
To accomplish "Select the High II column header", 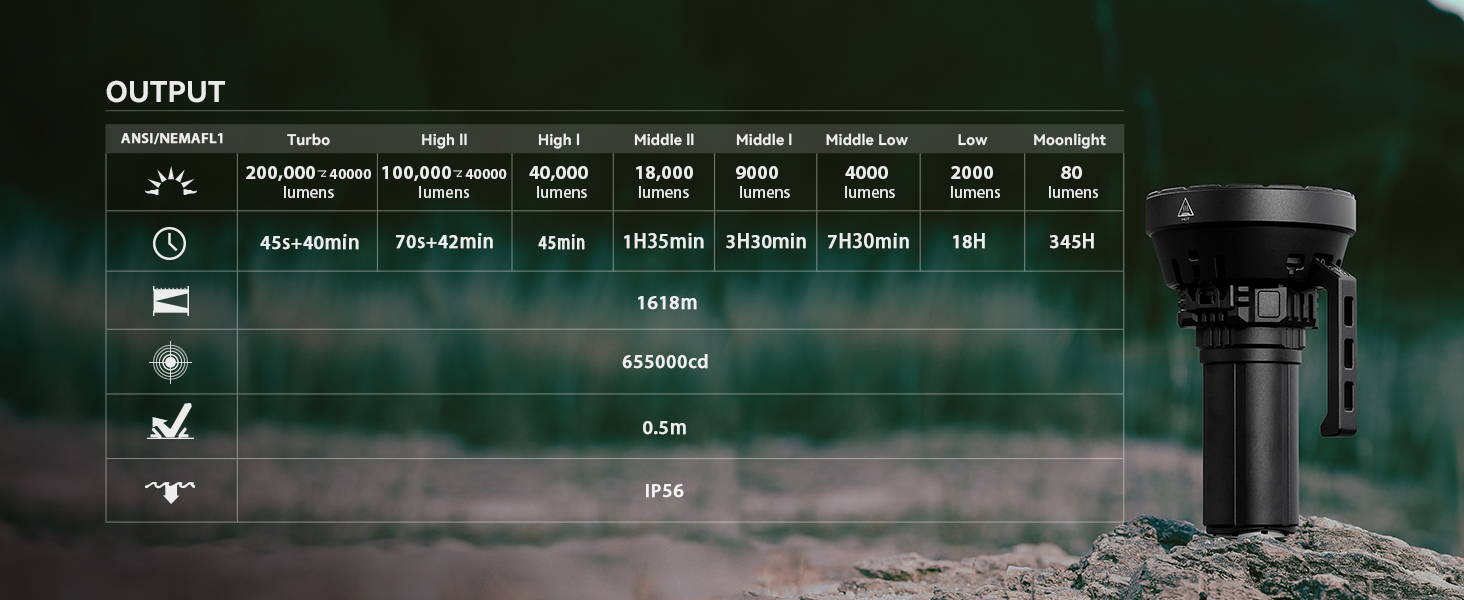I will 444,140.
